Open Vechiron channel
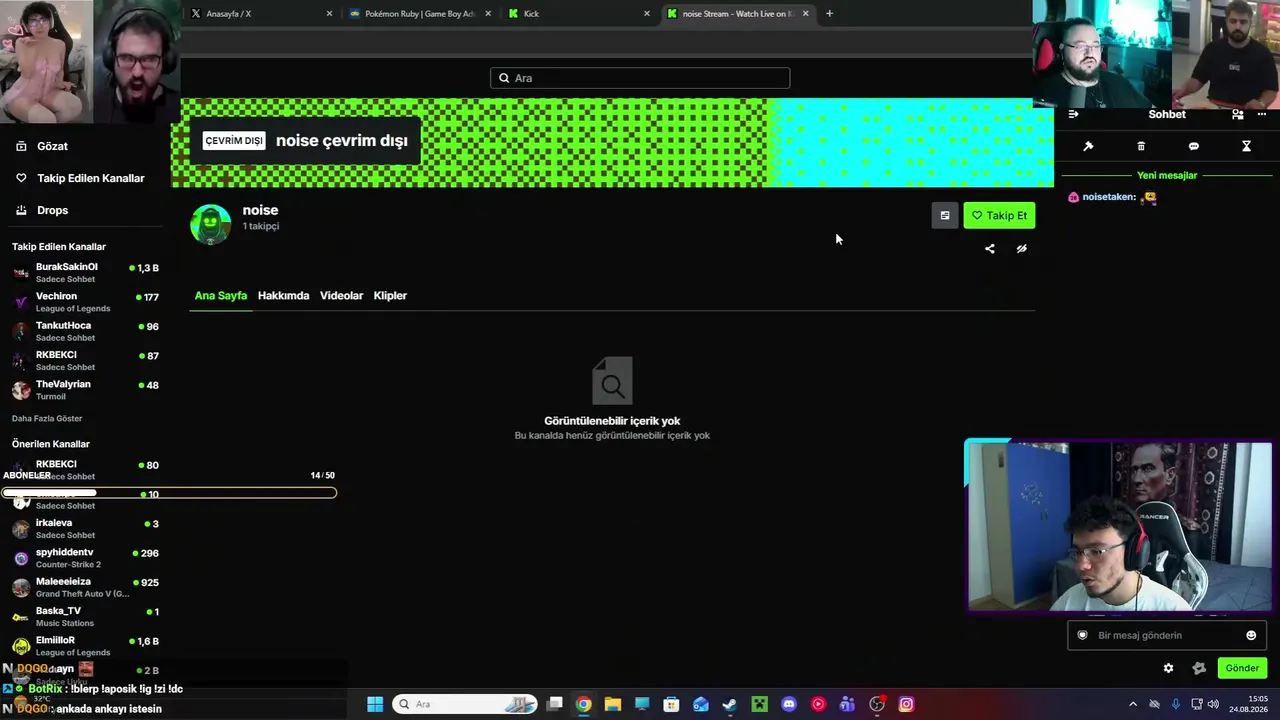Screen dimensions: 1280x720 tap(86, 302)
